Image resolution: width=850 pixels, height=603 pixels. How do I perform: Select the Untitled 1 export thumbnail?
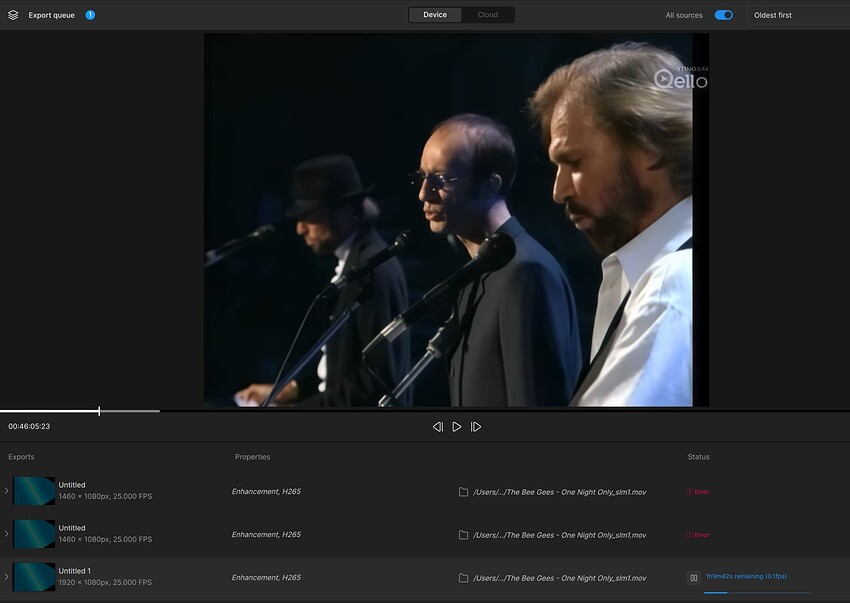pyautogui.click(x=34, y=577)
